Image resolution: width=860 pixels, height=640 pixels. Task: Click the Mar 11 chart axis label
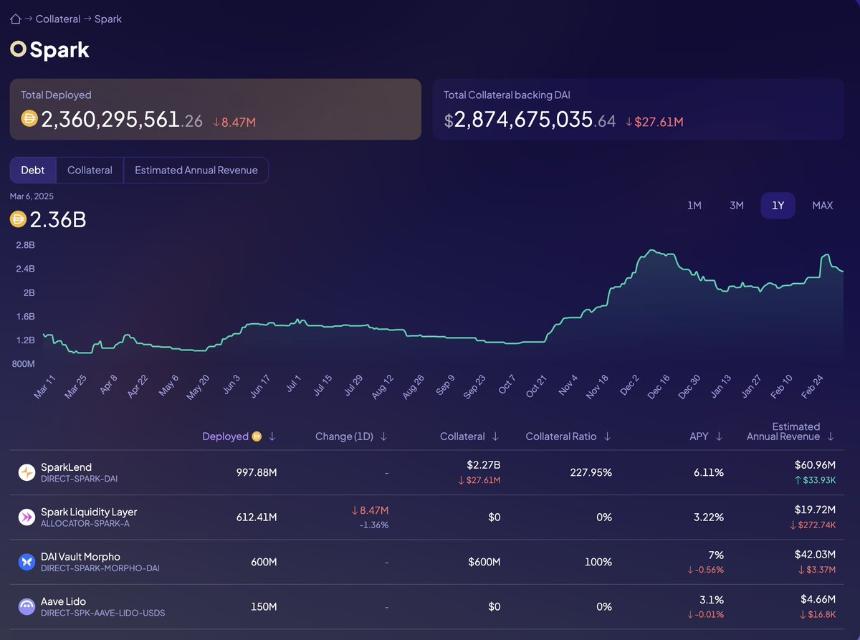click(x=44, y=386)
